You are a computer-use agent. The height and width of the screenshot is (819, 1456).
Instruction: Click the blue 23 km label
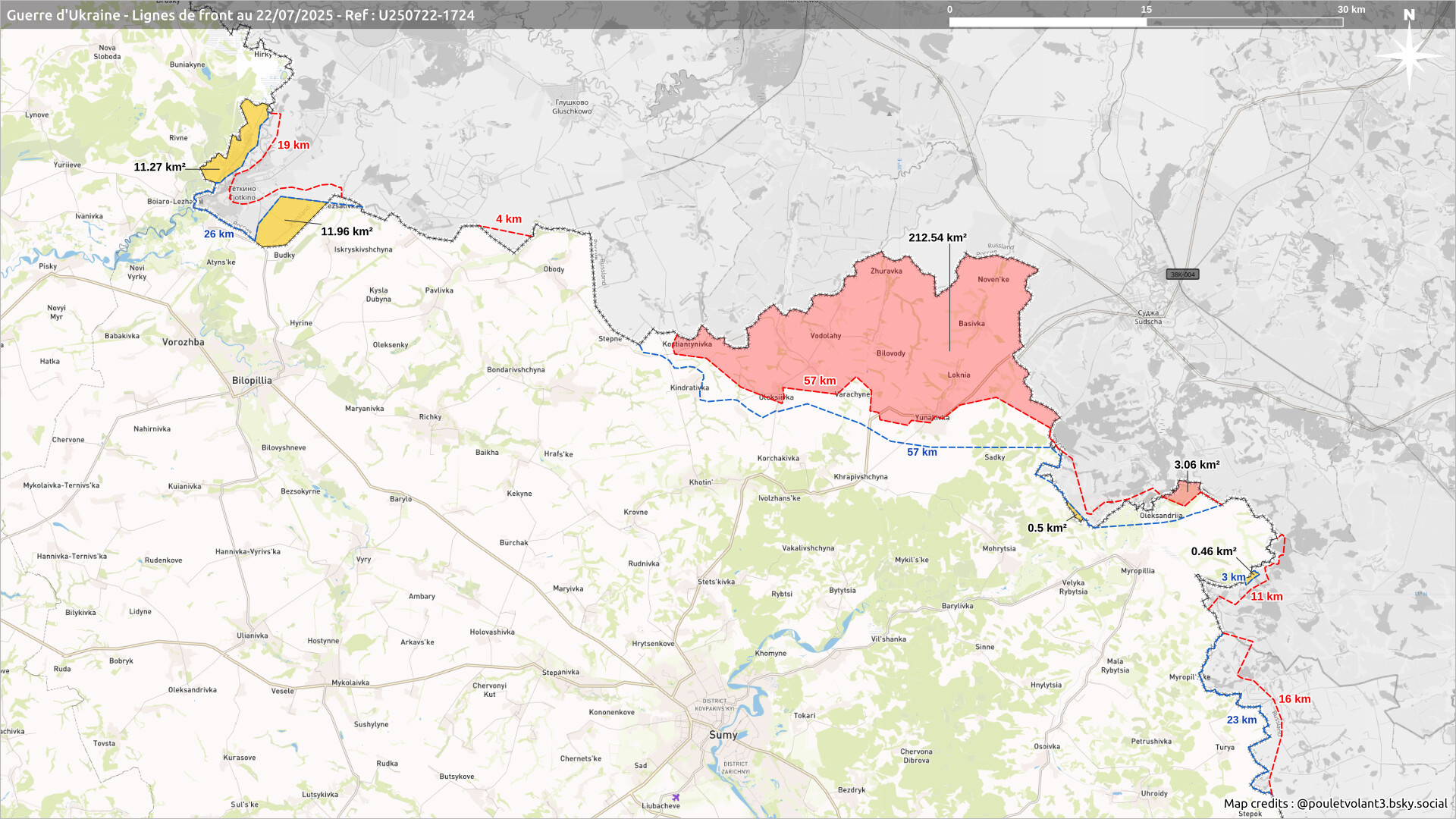[1241, 720]
